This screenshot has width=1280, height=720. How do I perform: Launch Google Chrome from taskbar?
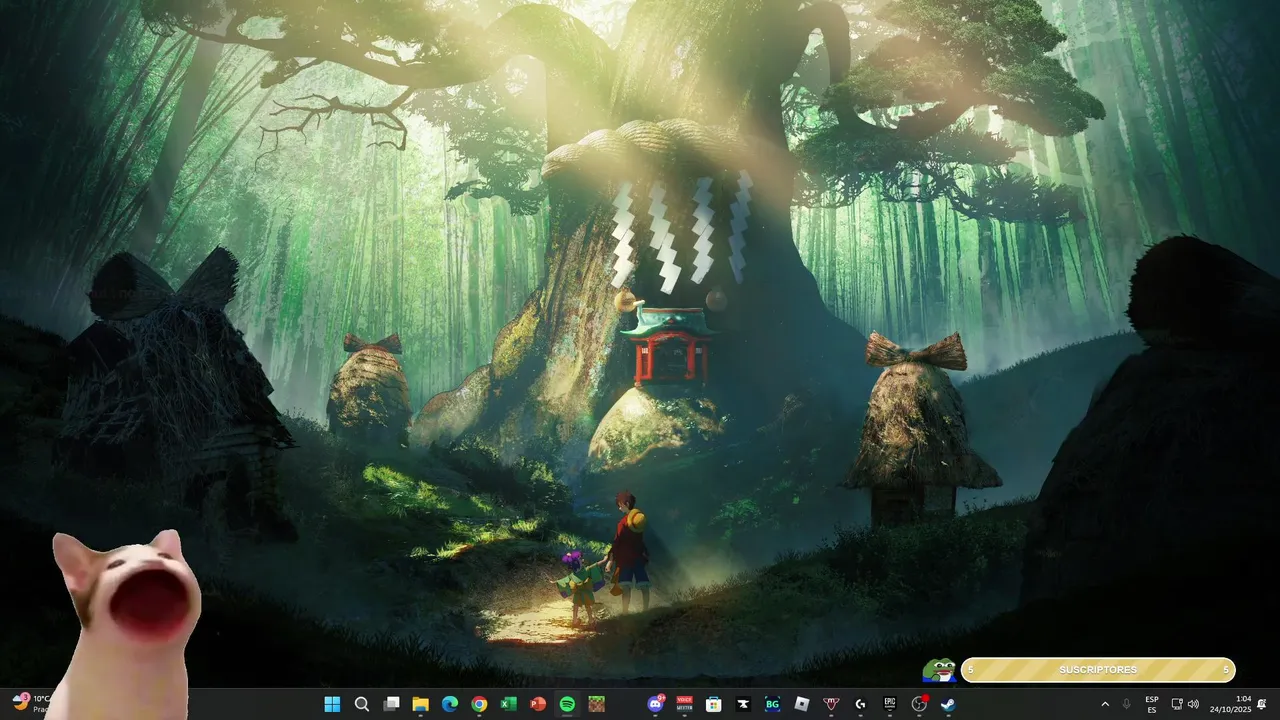tap(479, 704)
